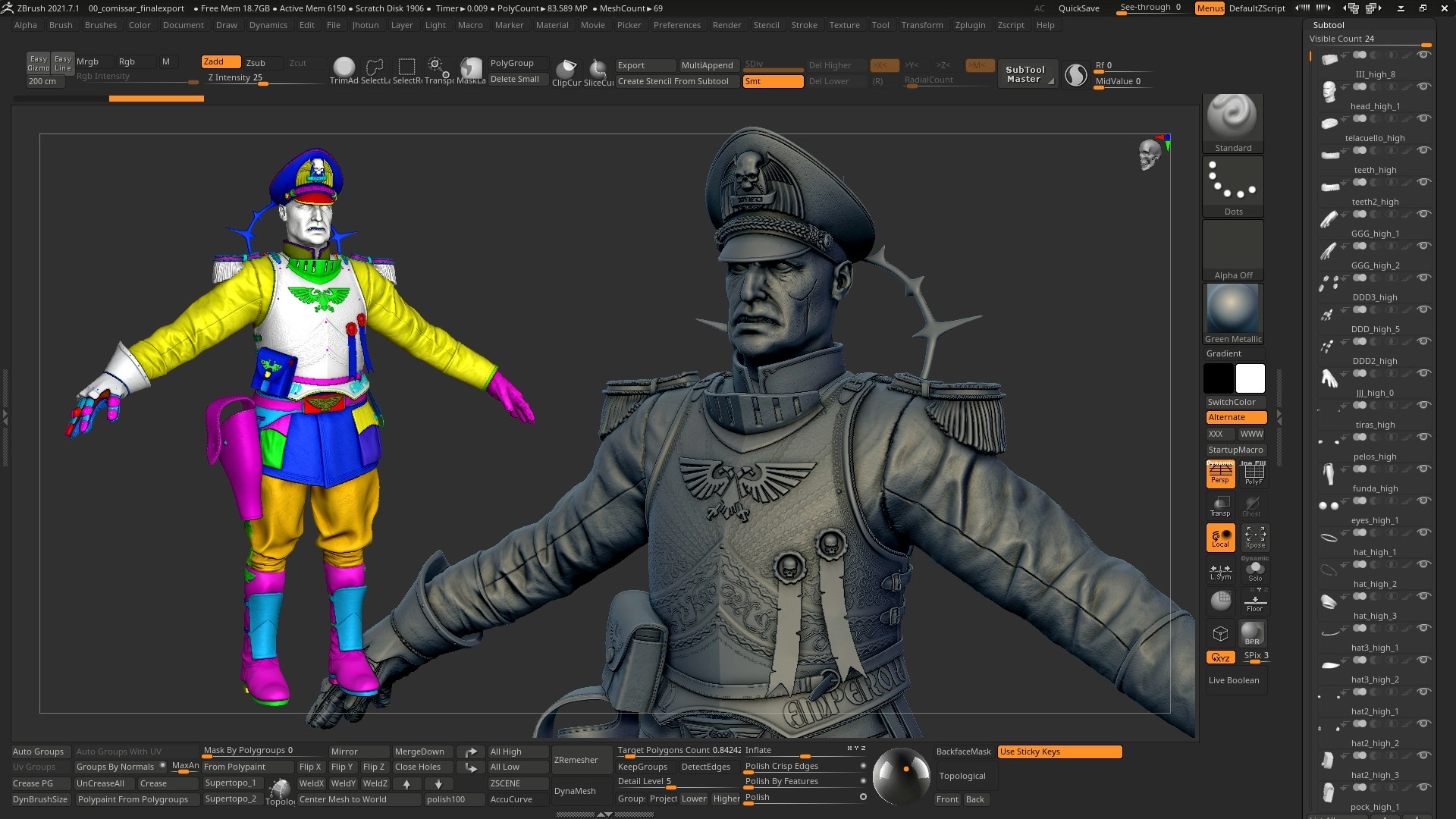
Task: Click the Floor grid icon
Action: point(1254,601)
